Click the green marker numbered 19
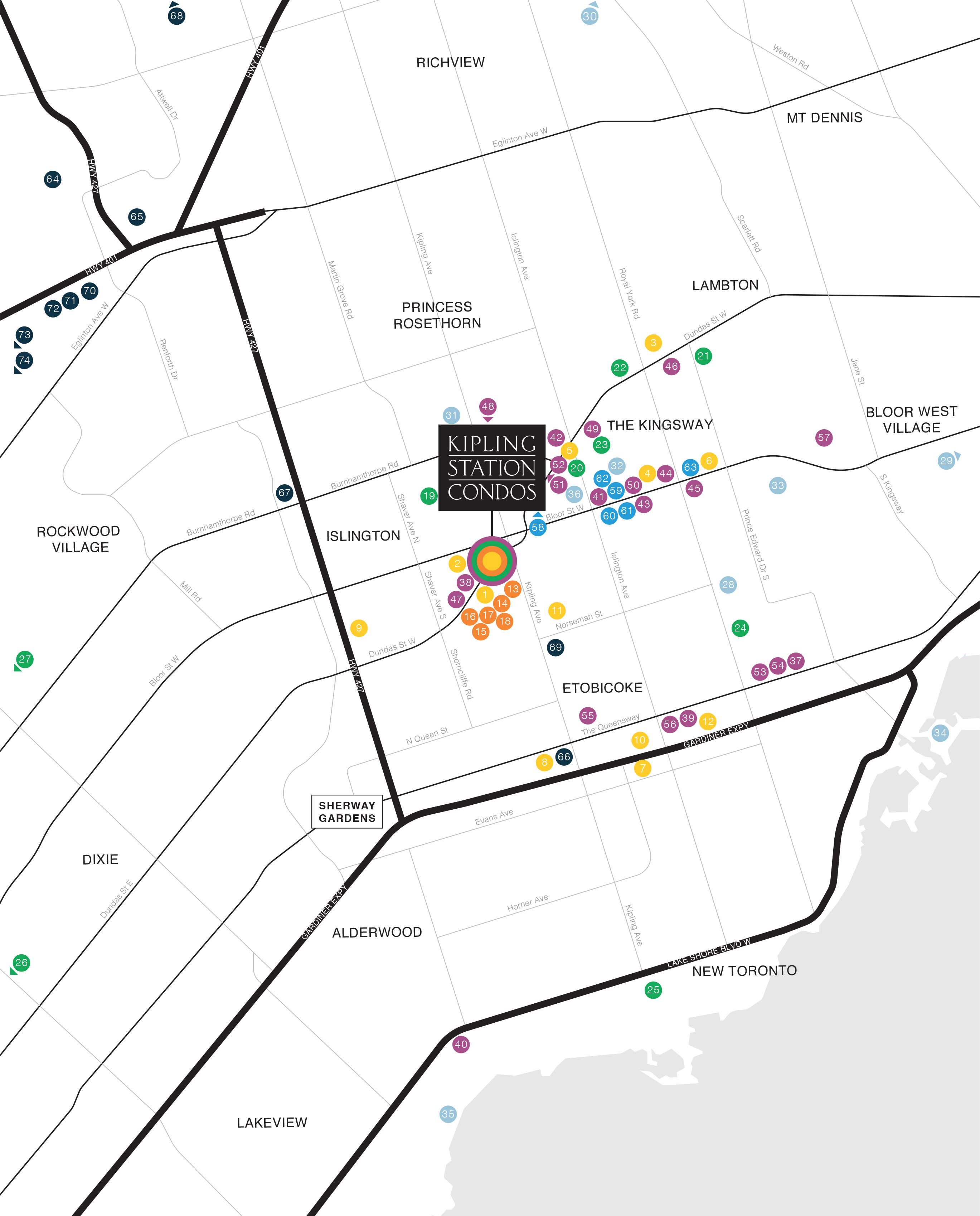The image size is (980, 1216). (429, 496)
